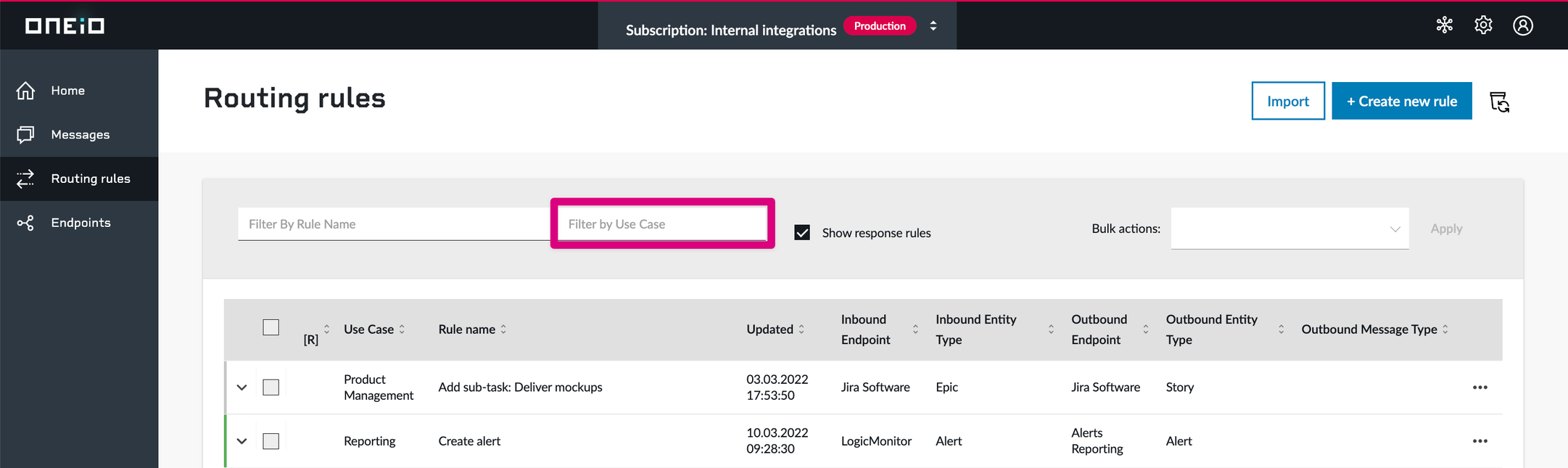This screenshot has width=1568, height=468.
Task: Click 'Reporting' use case cell
Action: (x=370, y=441)
